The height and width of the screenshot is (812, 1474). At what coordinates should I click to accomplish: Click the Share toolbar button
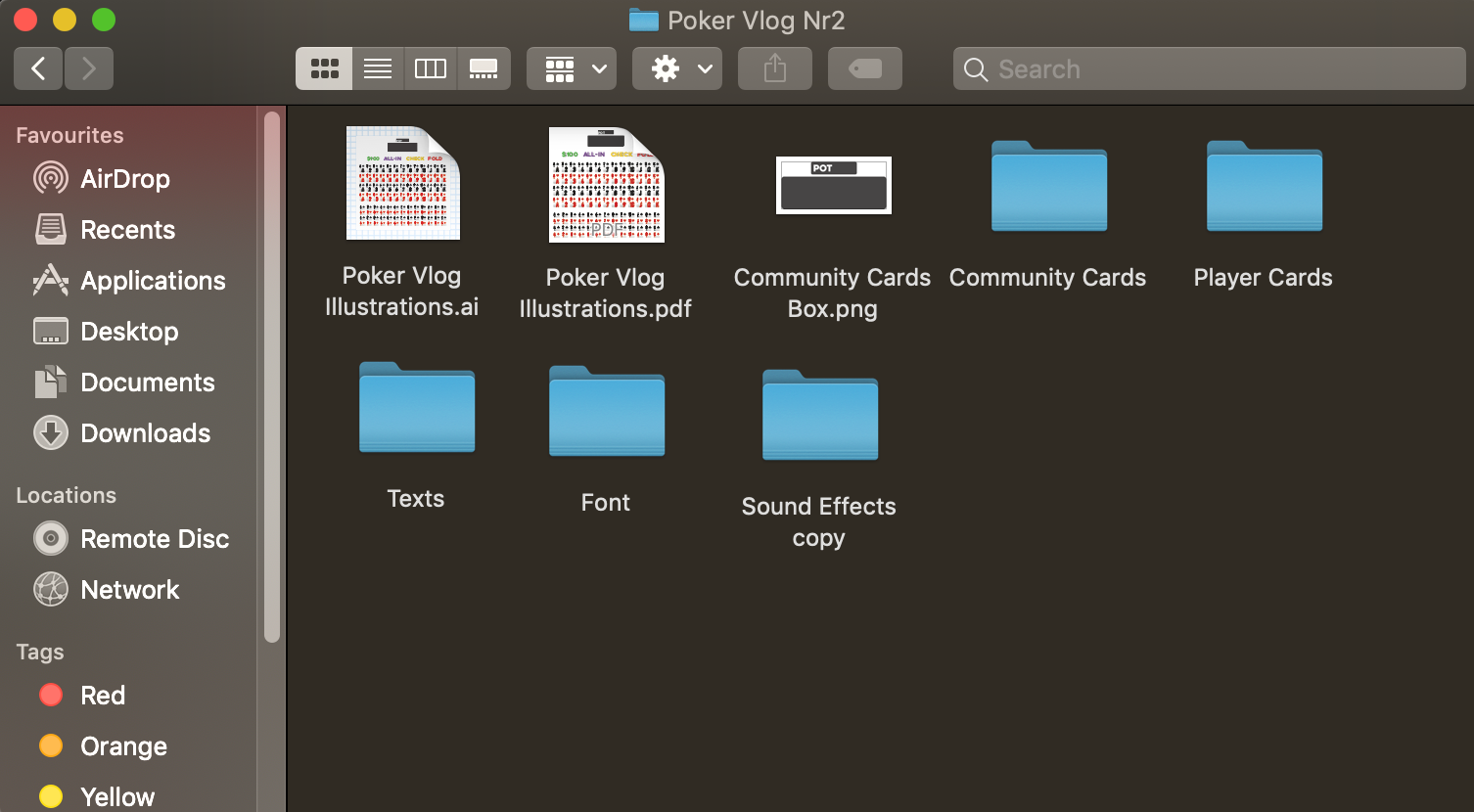774,68
